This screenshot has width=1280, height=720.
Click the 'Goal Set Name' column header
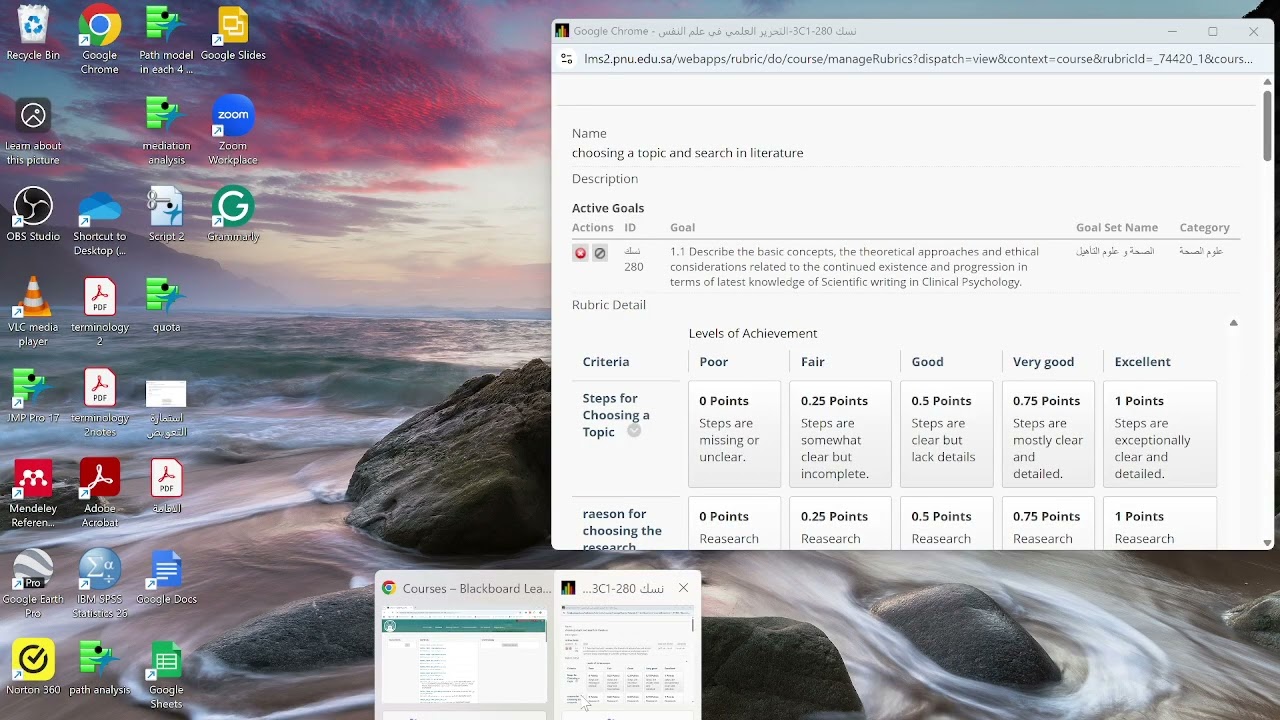(x=1117, y=228)
